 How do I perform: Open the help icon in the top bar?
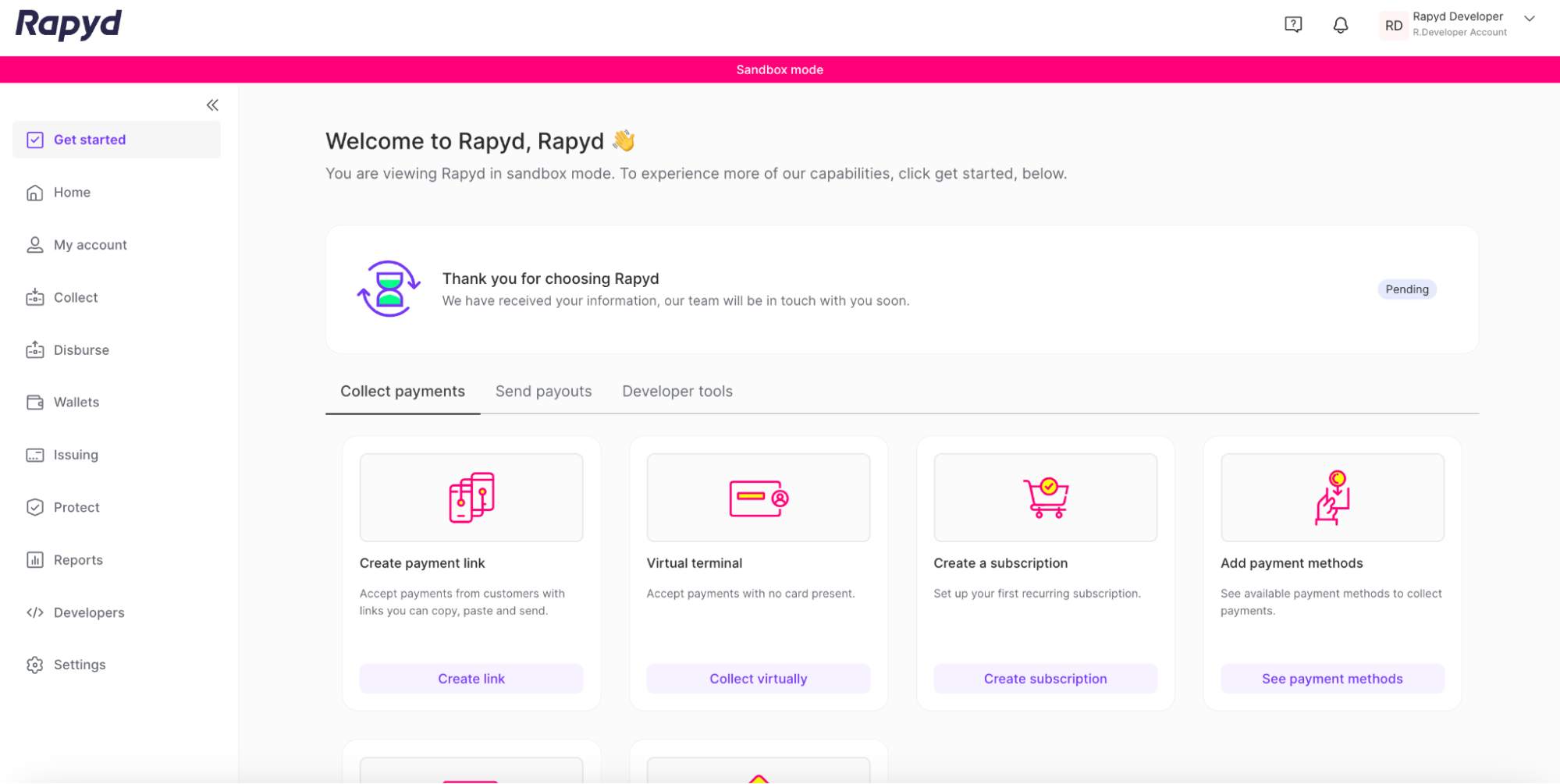tap(1293, 24)
